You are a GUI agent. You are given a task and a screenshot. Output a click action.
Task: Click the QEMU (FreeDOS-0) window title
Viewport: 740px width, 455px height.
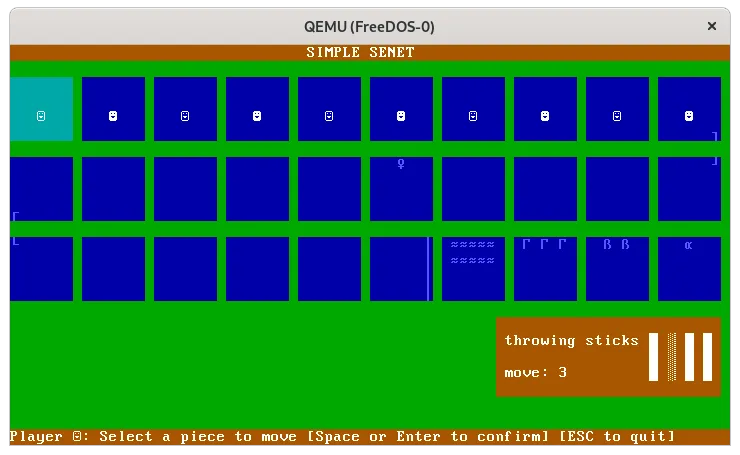click(369, 26)
